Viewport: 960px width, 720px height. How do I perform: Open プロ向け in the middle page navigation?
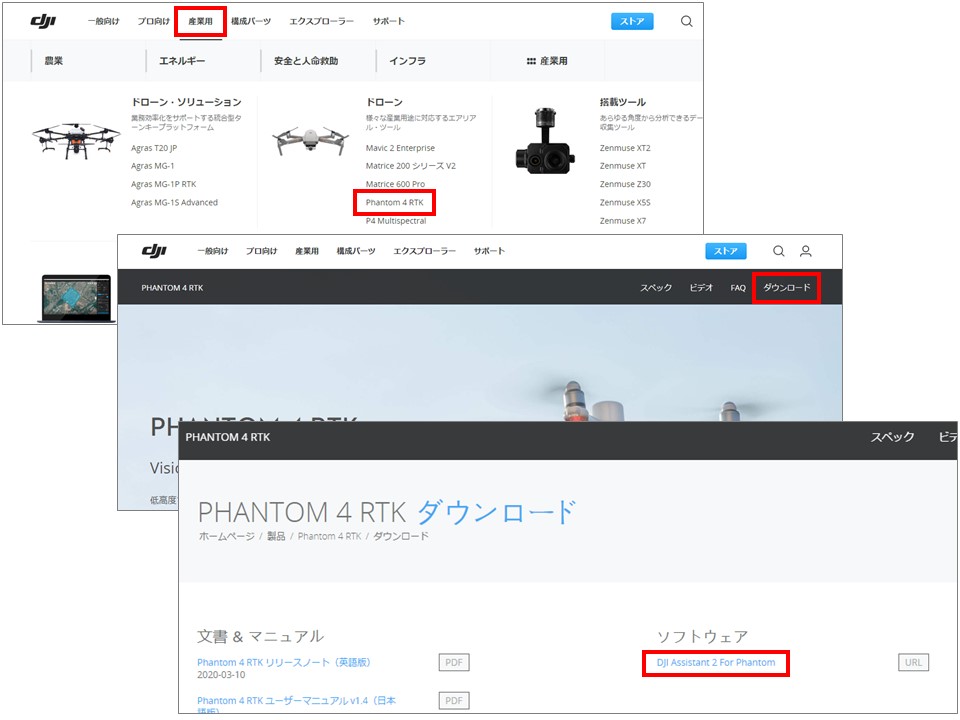pyautogui.click(x=261, y=251)
